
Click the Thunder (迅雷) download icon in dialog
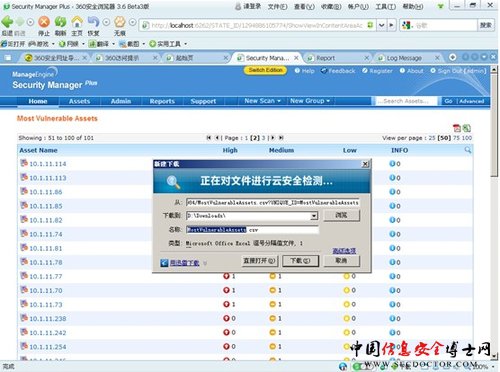[x=164, y=263]
